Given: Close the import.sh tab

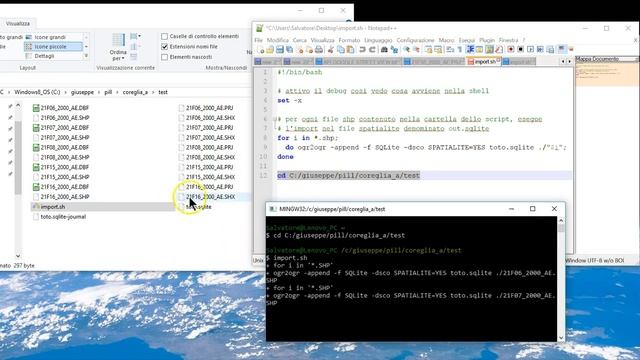Looking at the screenshot, I should coord(498,60).
